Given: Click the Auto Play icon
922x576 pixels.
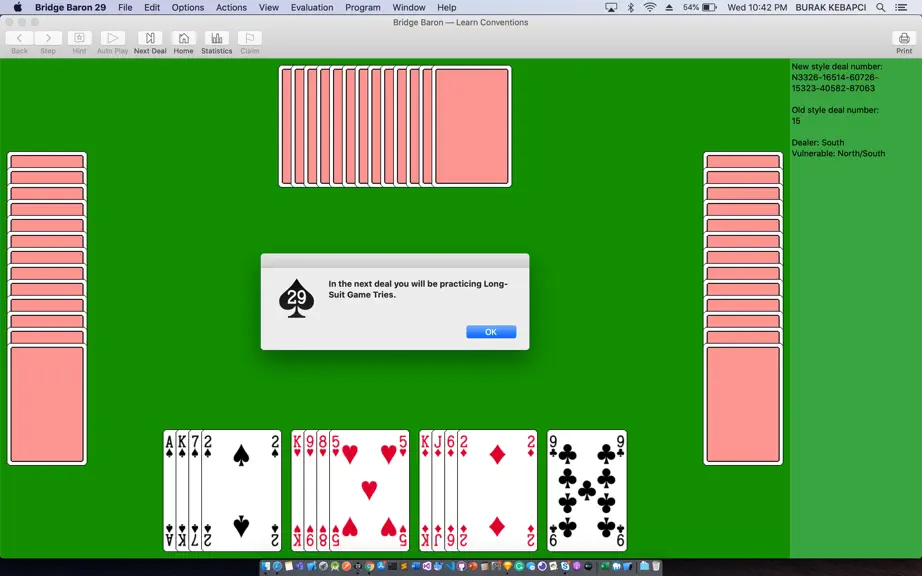Looking at the screenshot, I should tap(112, 38).
